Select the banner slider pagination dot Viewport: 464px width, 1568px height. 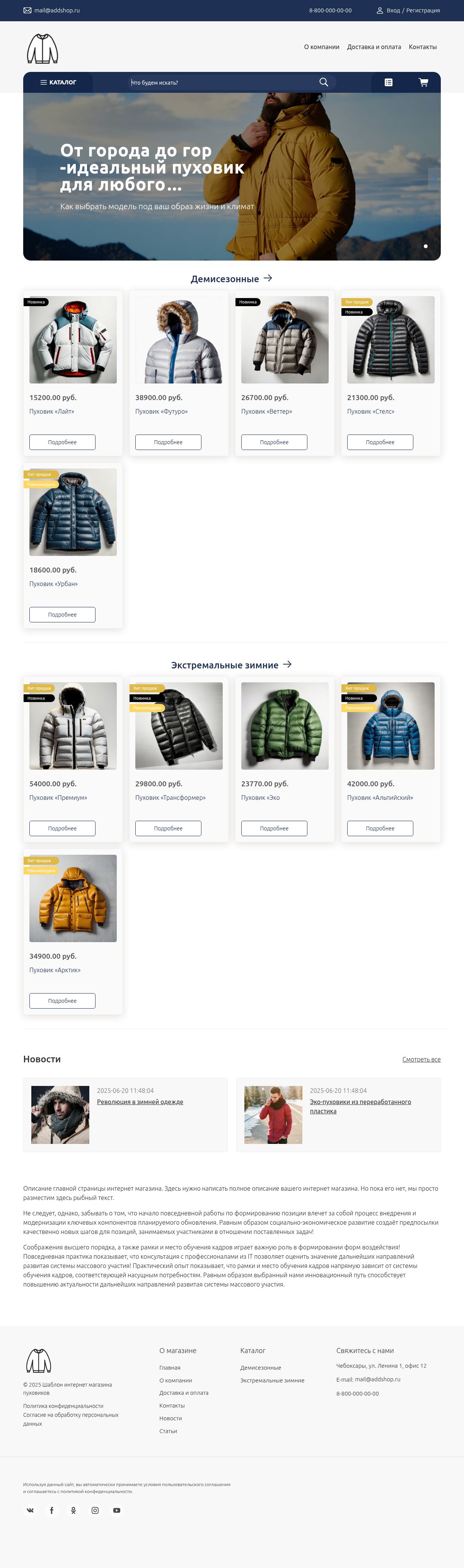(x=426, y=246)
